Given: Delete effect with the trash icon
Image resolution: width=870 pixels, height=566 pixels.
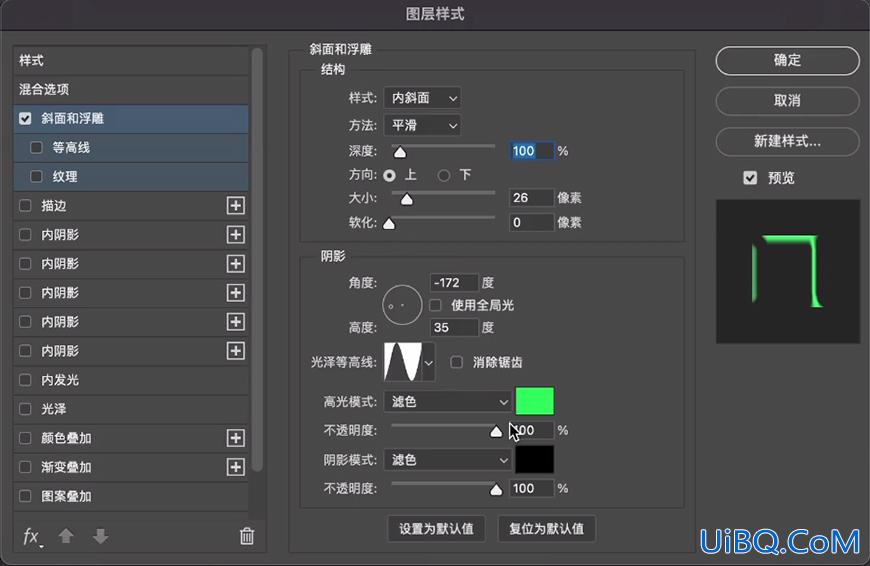Looking at the screenshot, I should pos(247,536).
